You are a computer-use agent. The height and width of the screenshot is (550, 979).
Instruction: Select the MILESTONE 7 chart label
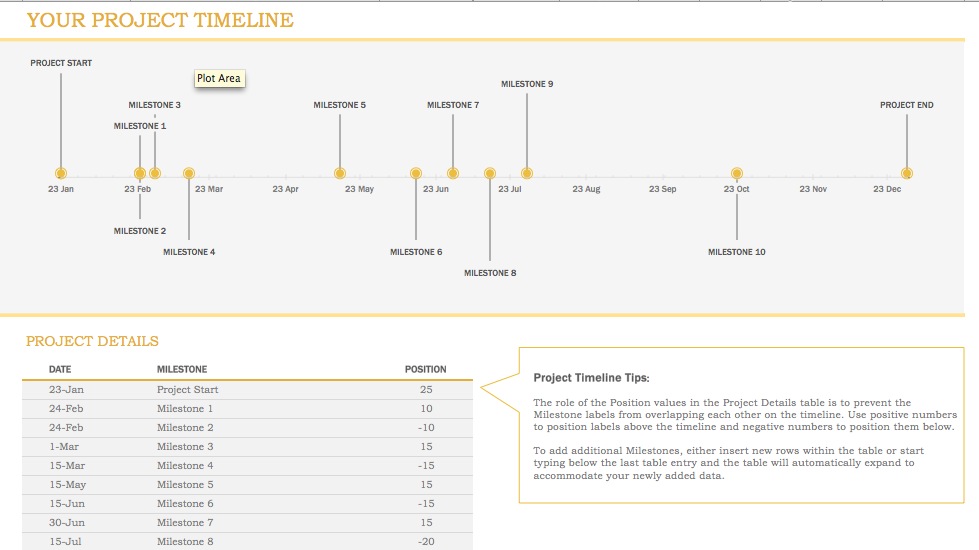click(x=453, y=105)
